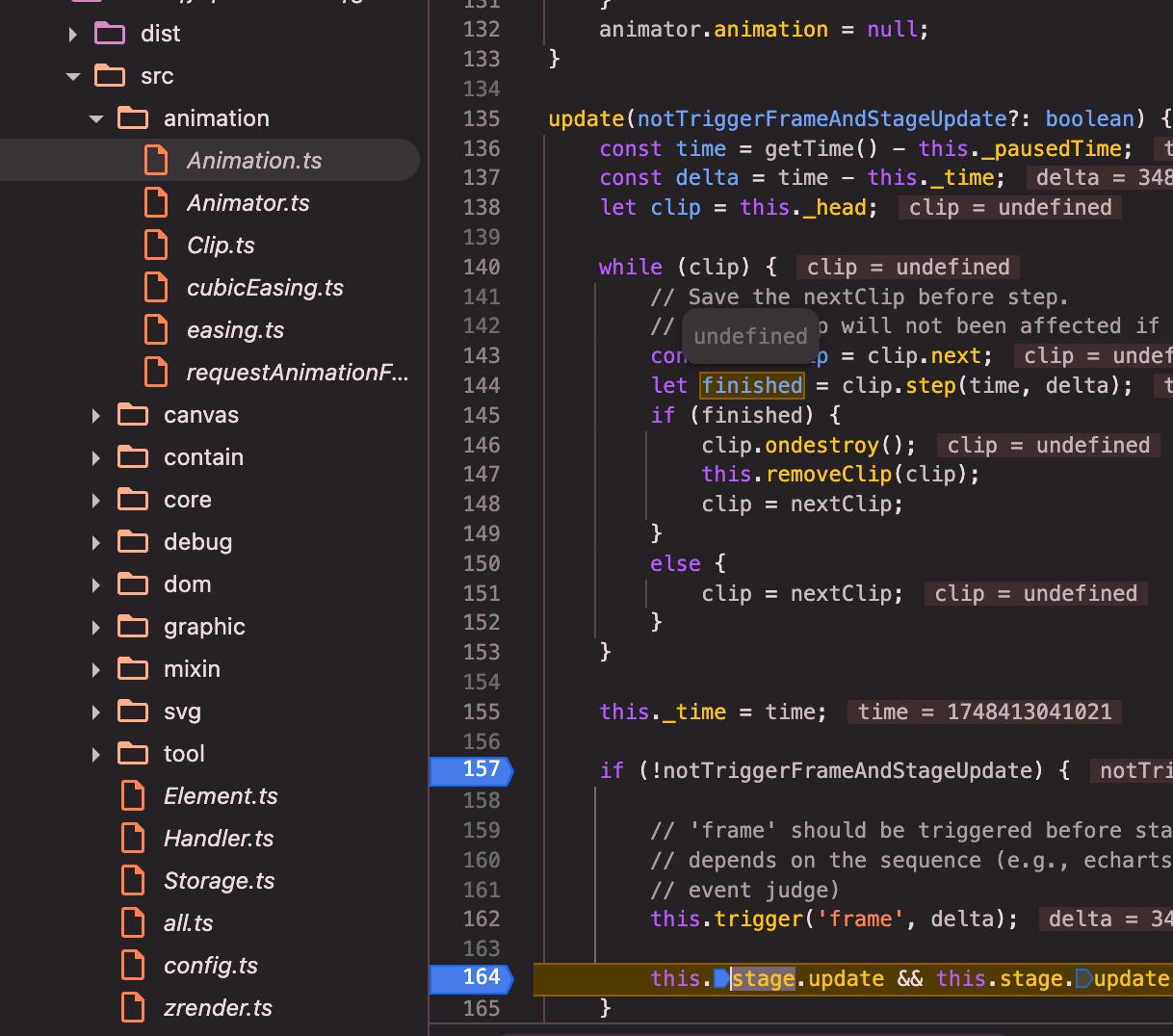The image size is (1173, 1036).
Task: Click the zrender.ts file icon
Action: pos(133,1007)
